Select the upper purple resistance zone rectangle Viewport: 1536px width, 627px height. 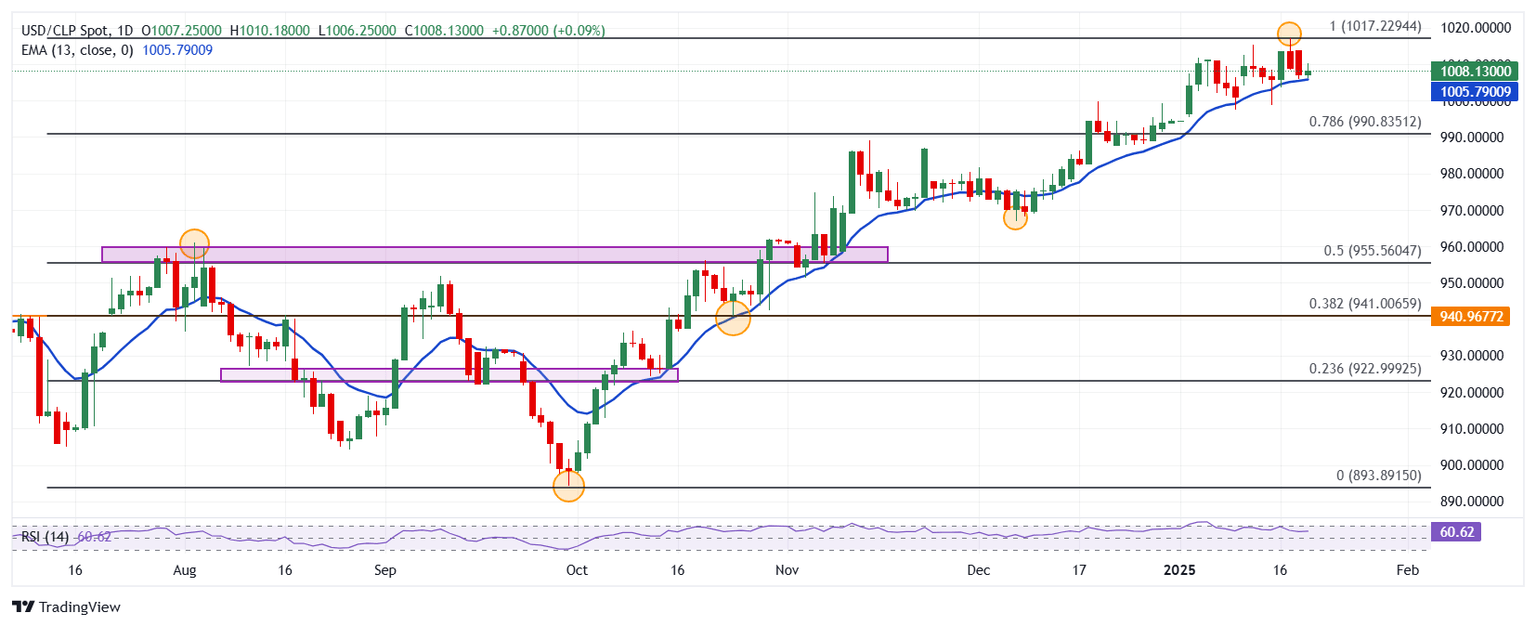click(x=494, y=255)
